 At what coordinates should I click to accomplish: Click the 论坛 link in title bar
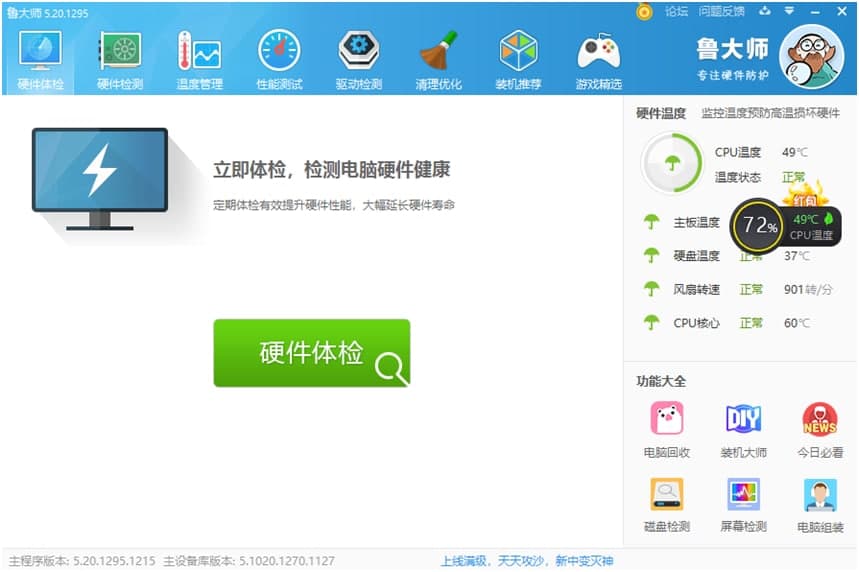pyautogui.click(x=676, y=11)
